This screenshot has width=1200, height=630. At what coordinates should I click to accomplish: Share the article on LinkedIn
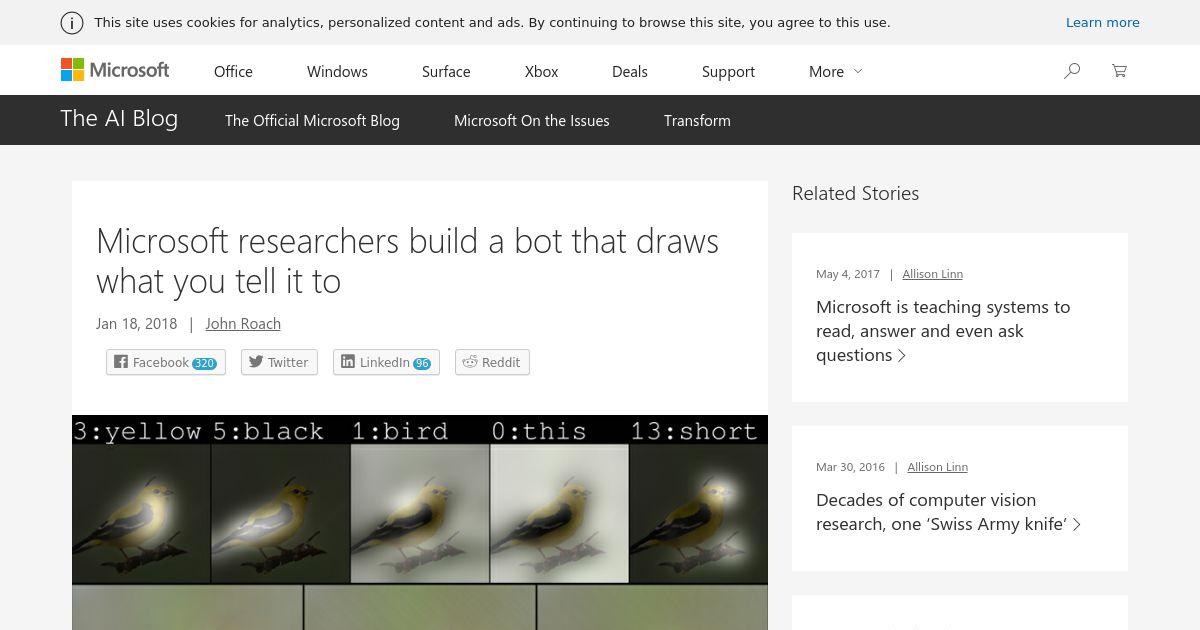(x=386, y=362)
